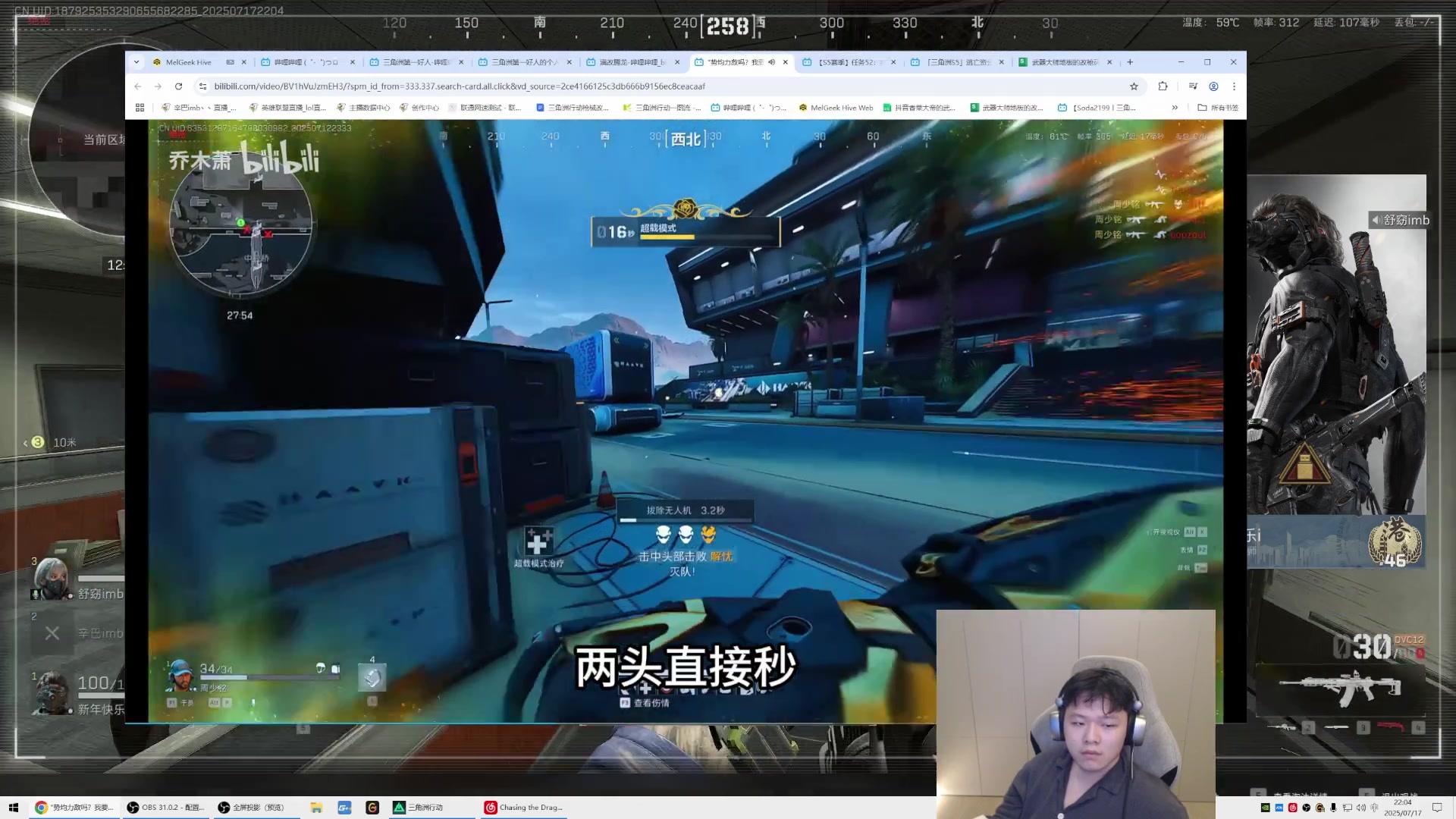Open the browser tab search dropdown

136,62
